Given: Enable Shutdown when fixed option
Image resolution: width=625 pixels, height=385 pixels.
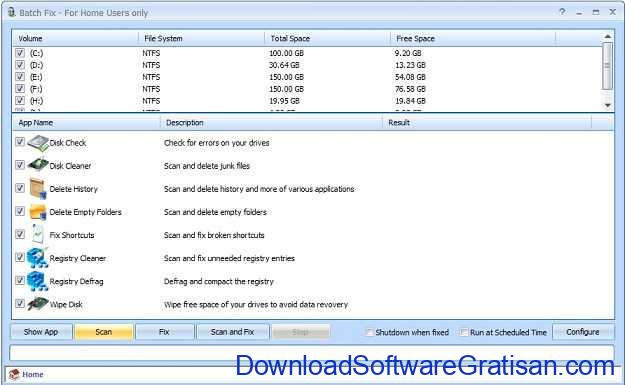Looking at the screenshot, I should click(369, 332).
